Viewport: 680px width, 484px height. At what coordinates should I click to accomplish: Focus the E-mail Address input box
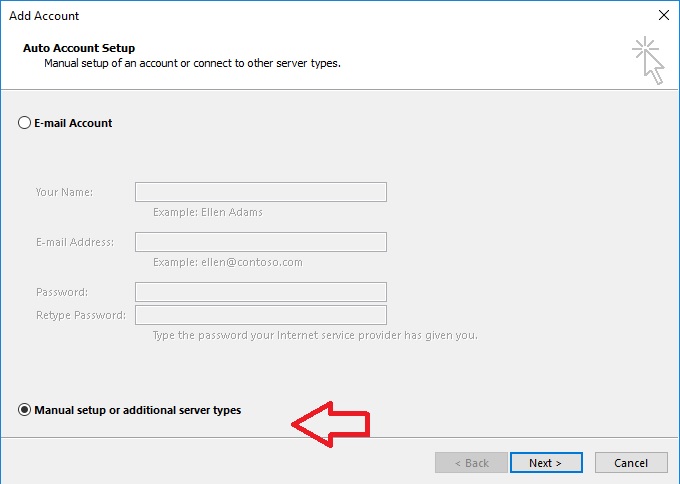[x=260, y=242]
